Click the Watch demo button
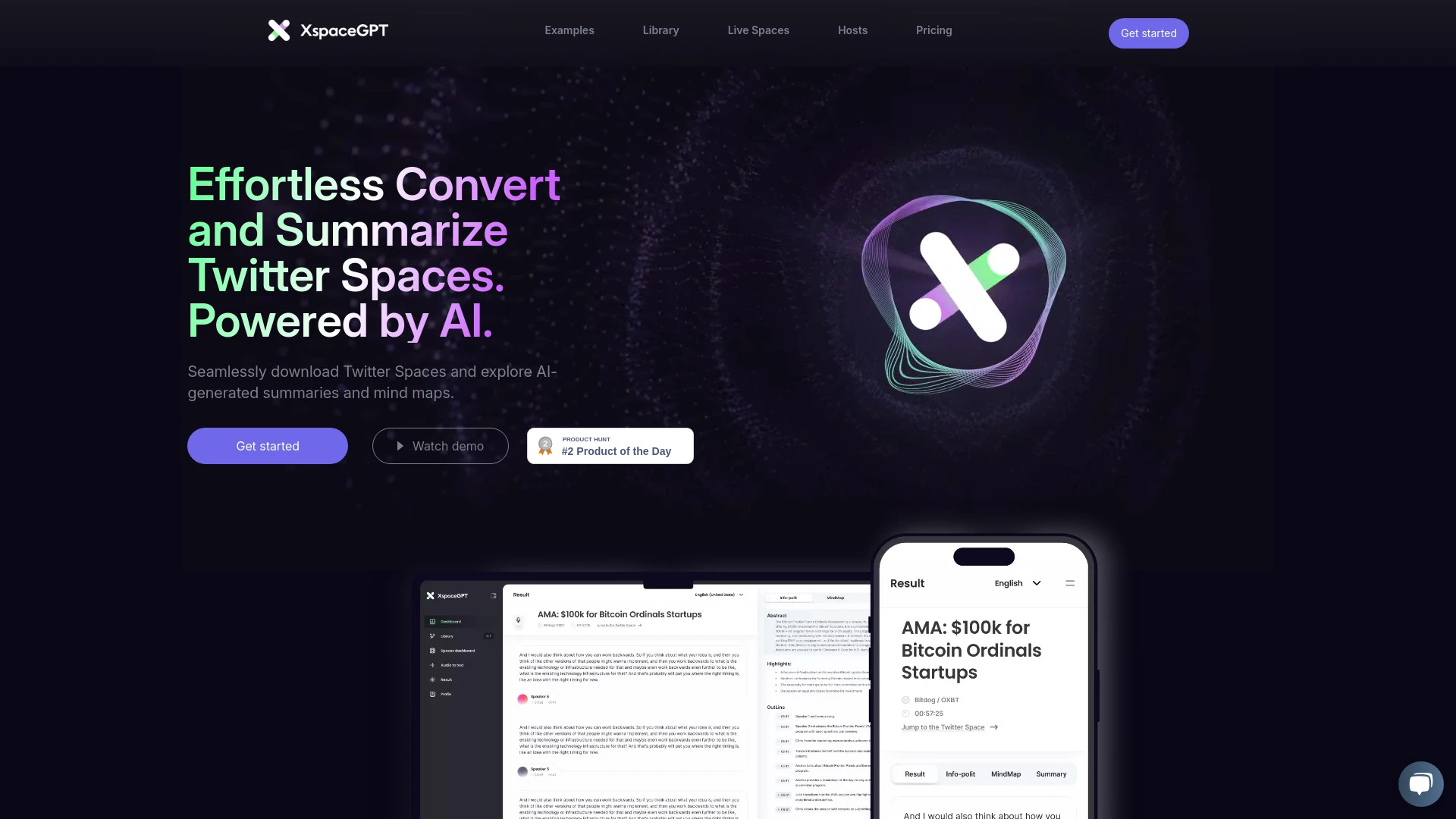This screenshot has height=819, width=1456. (440, 446)
